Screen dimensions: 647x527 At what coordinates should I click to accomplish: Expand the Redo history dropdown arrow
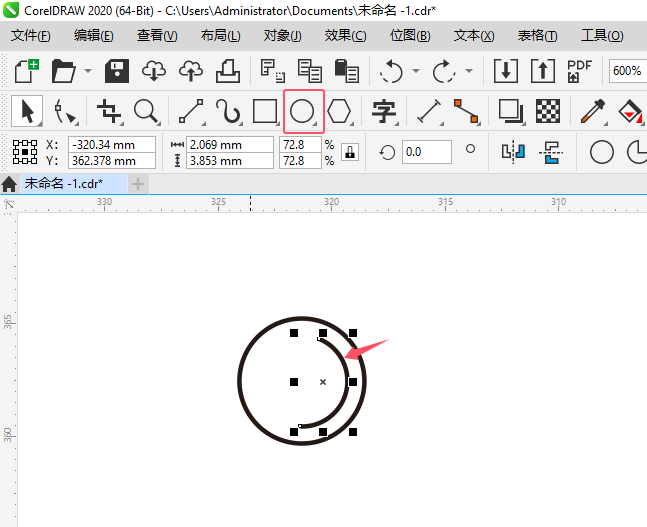(x=468, y=71)
